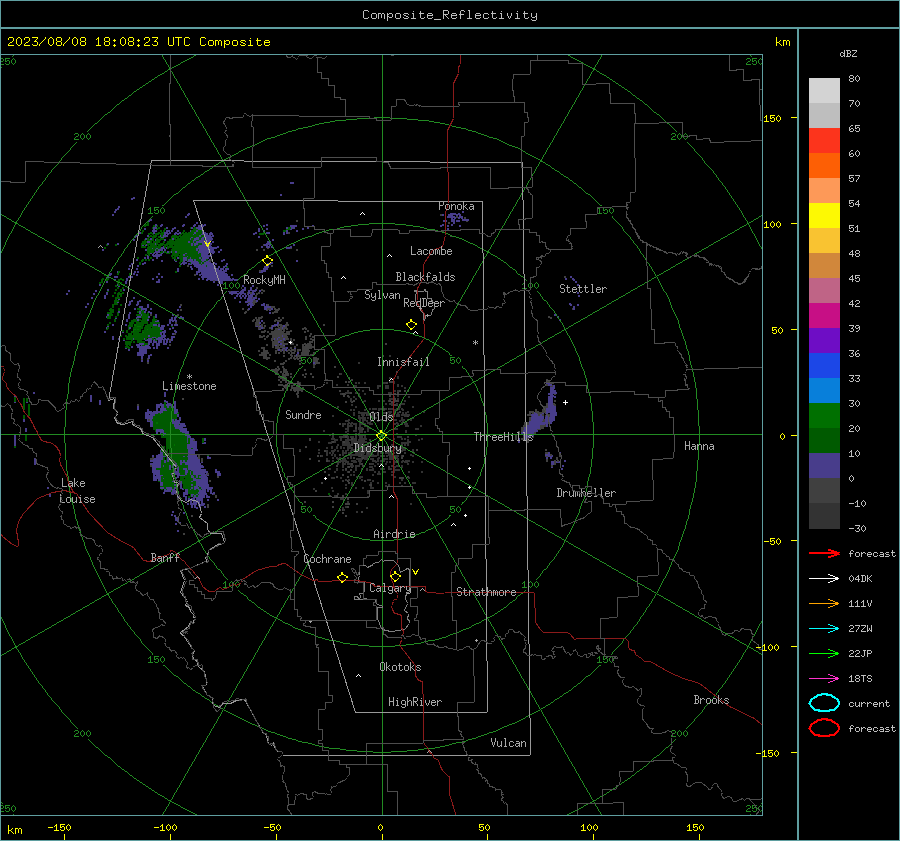Select the yellow diamond marker above Calgary label

click(x=395, y=576)
